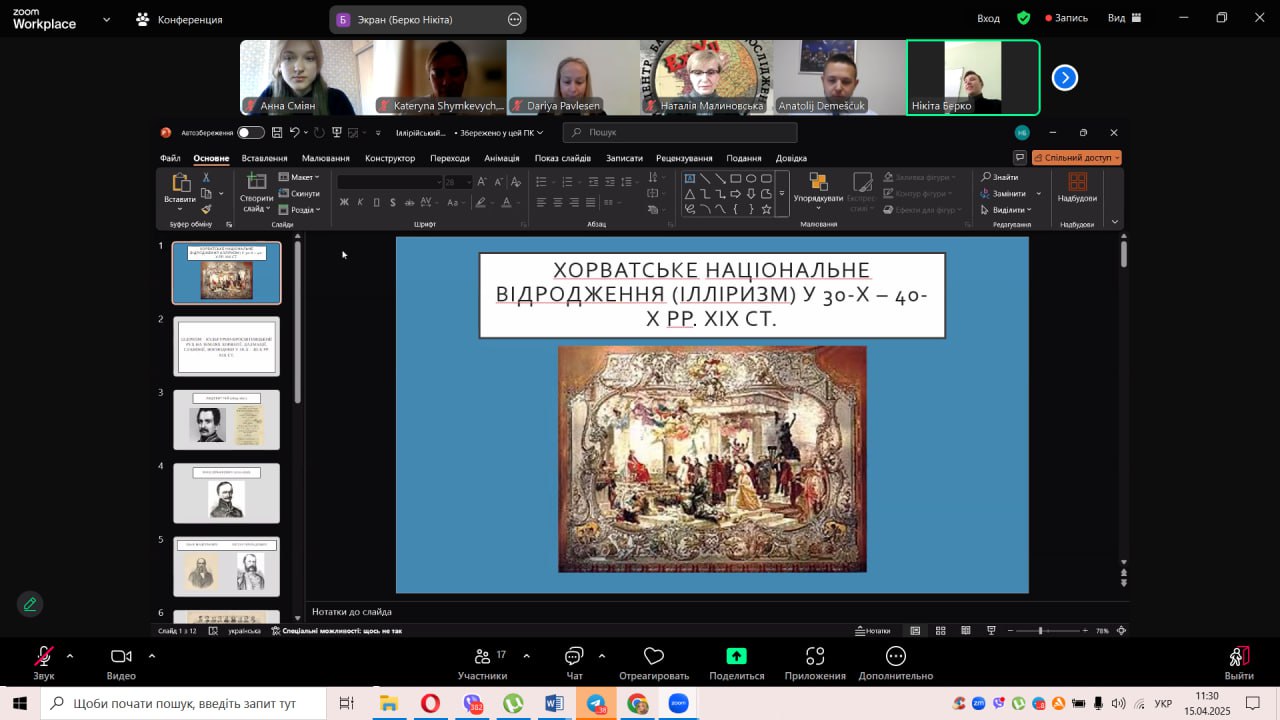Image resolution: width=1280 pixels, height=720 pixels.
Task: Toggle Underline (П) formatting
Action: coord(376,202)
